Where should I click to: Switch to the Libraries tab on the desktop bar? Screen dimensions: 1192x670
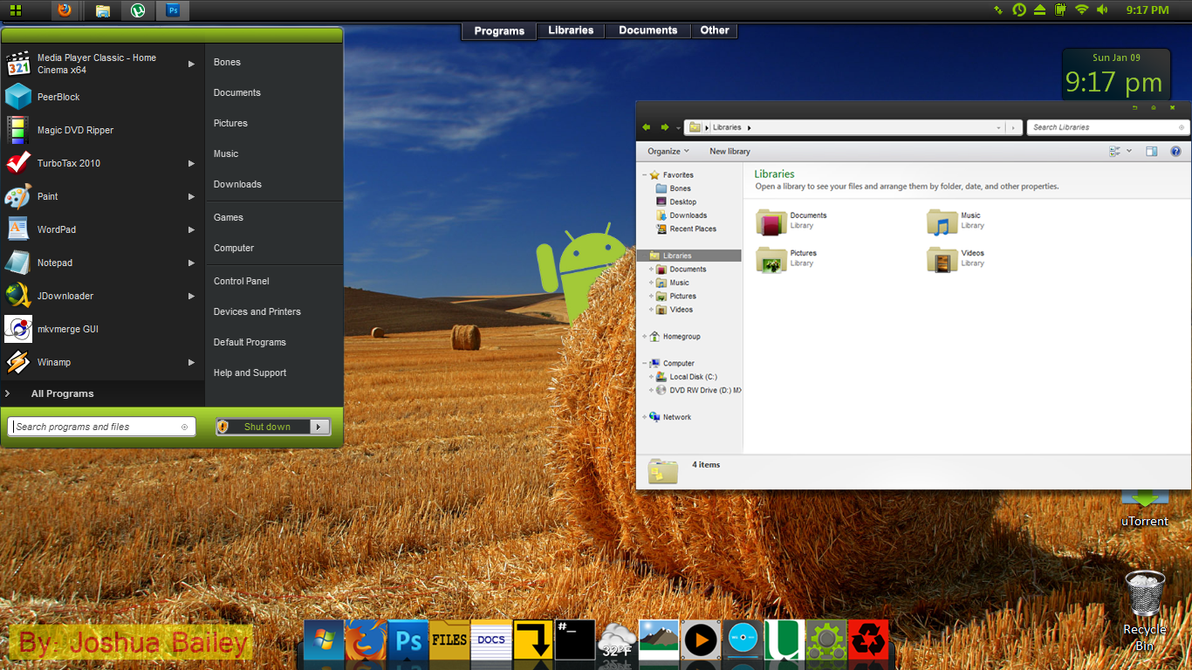point(571,30)
